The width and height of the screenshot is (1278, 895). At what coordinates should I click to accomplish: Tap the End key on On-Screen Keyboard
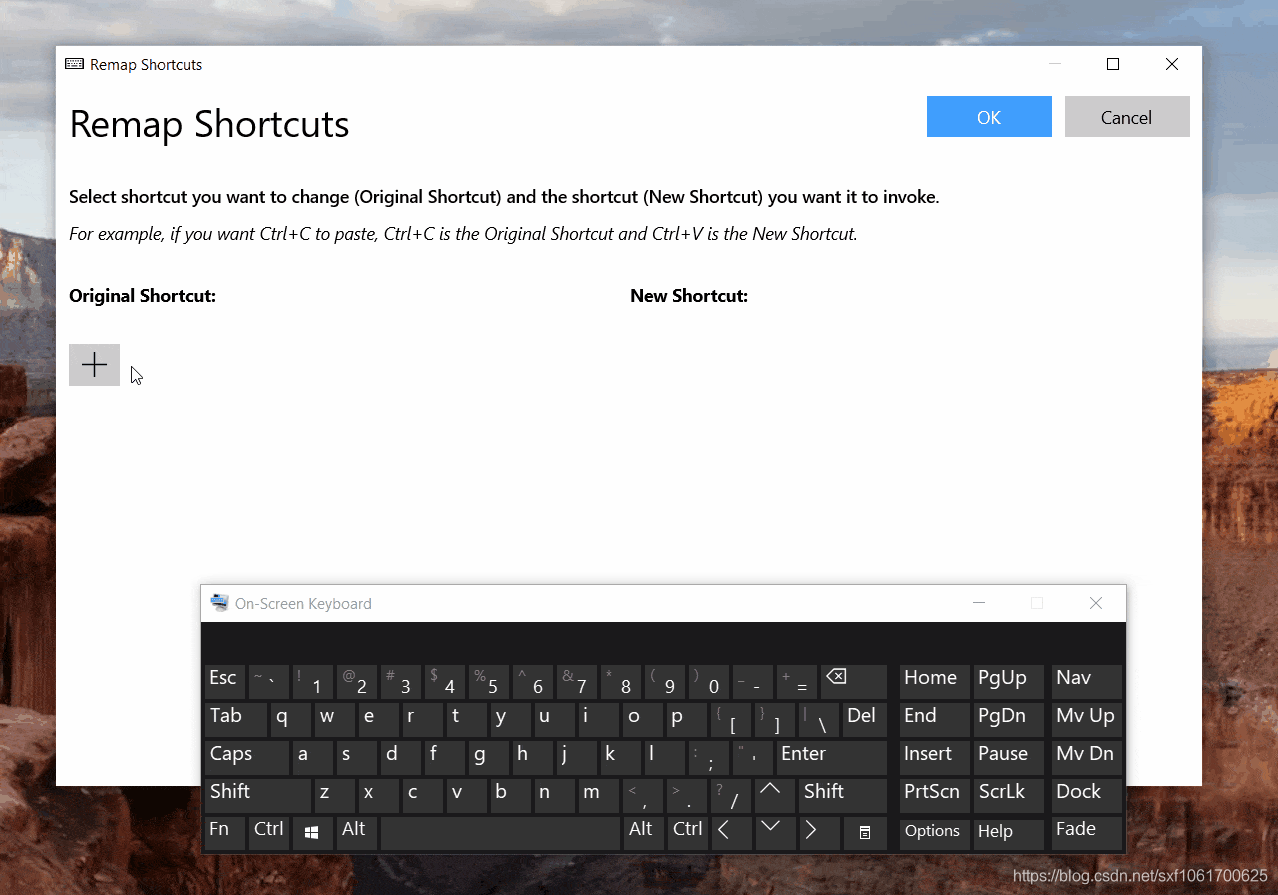click(x=934, y=719)
